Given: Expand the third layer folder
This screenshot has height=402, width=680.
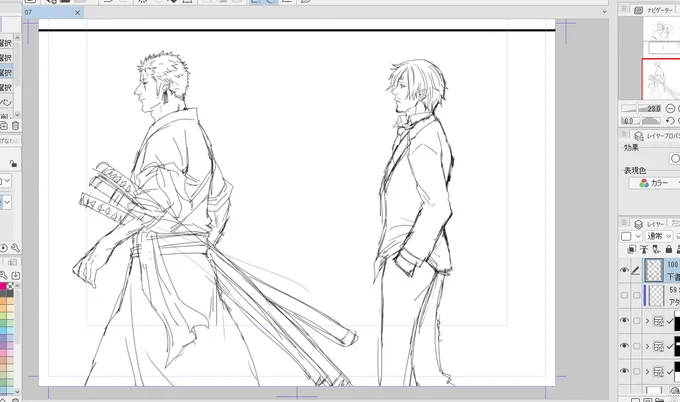Looking at the screenshot, I should point(647,372).
